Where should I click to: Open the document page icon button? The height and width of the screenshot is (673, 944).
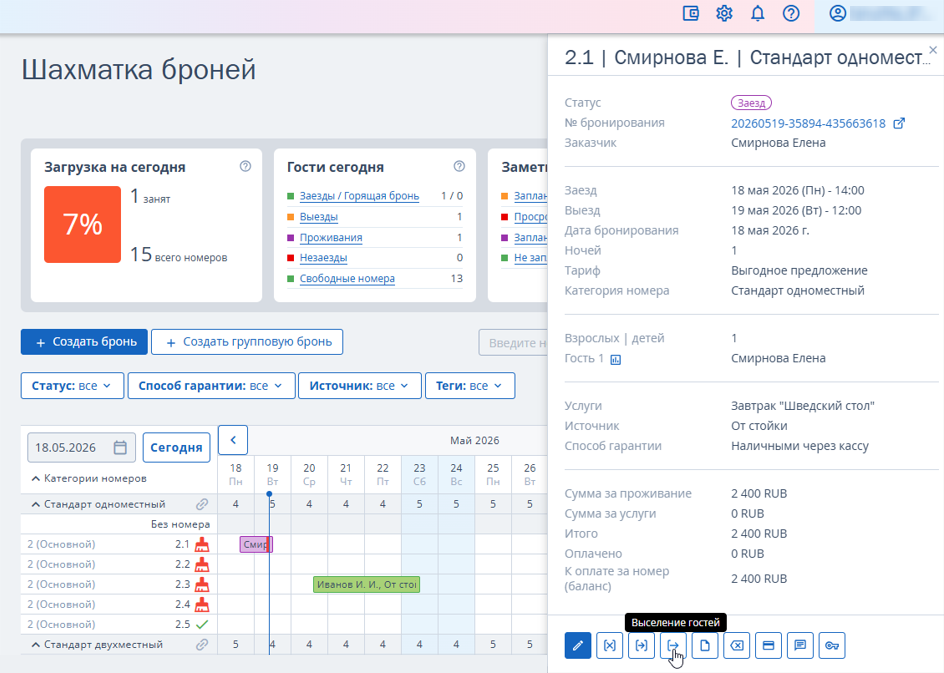pos(704,645)
